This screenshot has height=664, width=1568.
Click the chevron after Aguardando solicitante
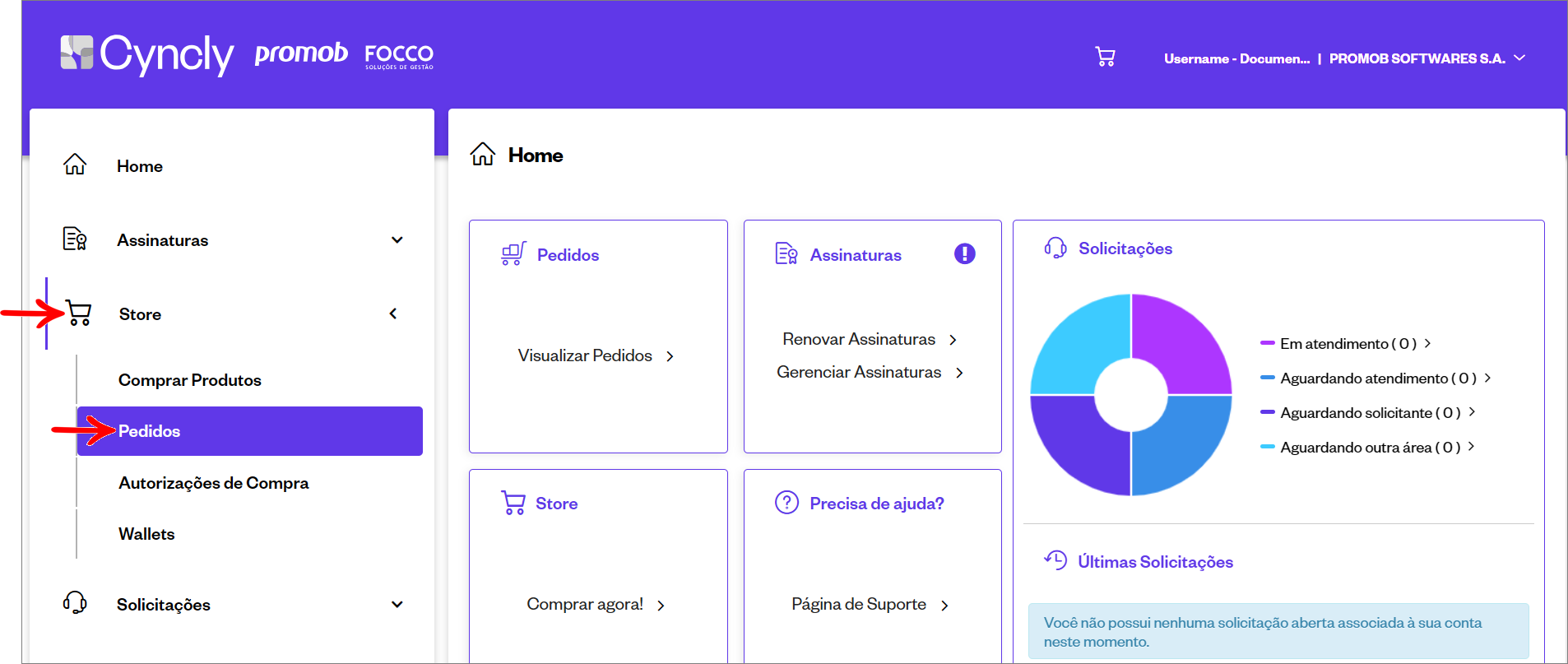point(1472,411)
